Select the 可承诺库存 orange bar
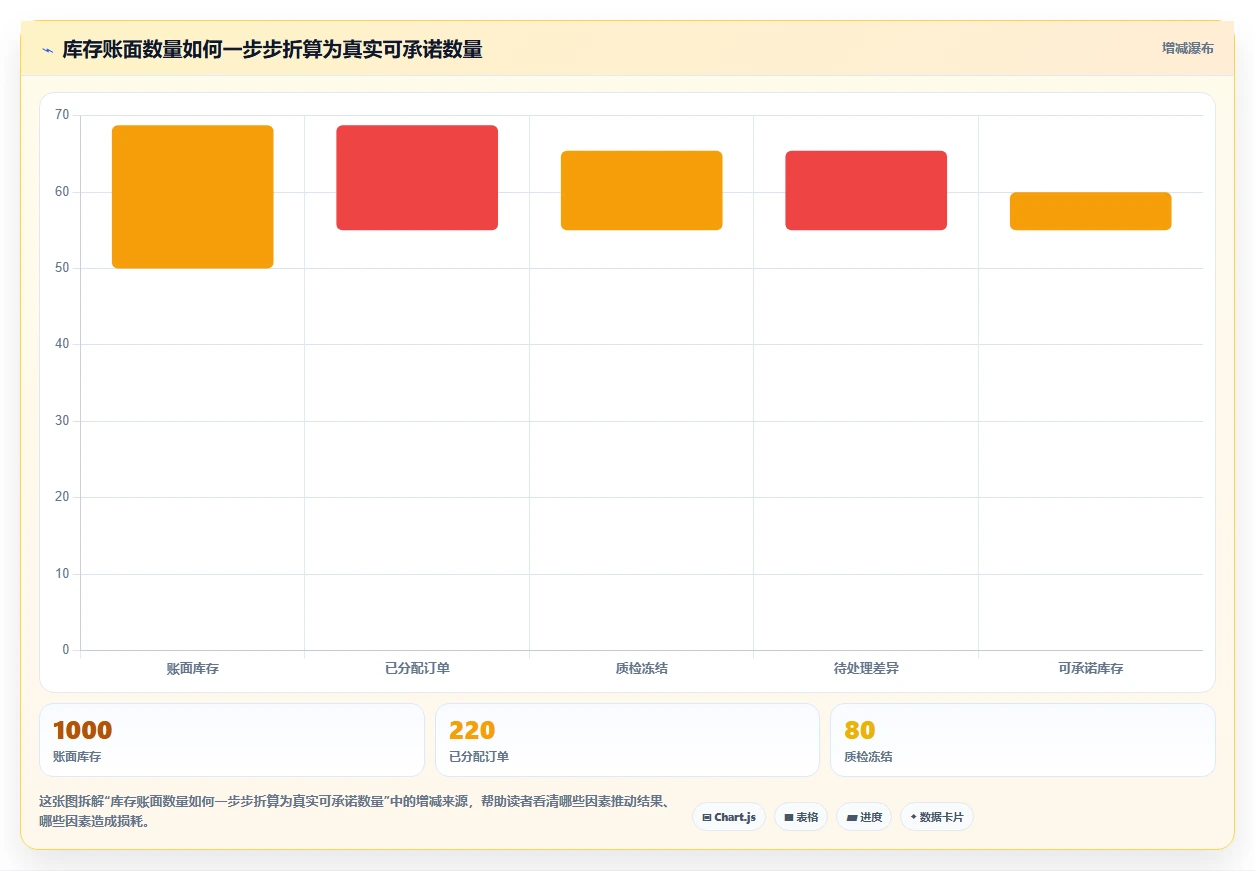The width and height of the screenshot is (1255, 871). pos(1091,211)
